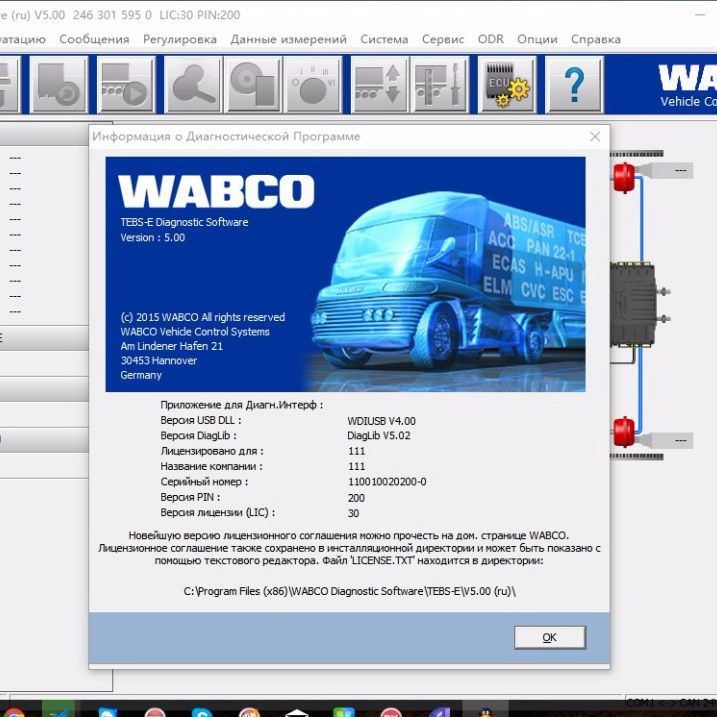717x717 pixels.
Task: Open the Сервис menu
Action: [443, 39]
